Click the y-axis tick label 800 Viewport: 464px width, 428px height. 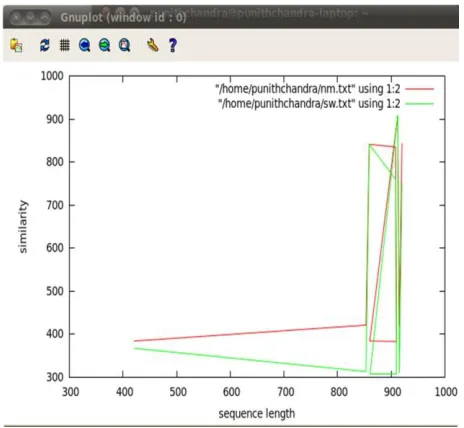[55, 162]
